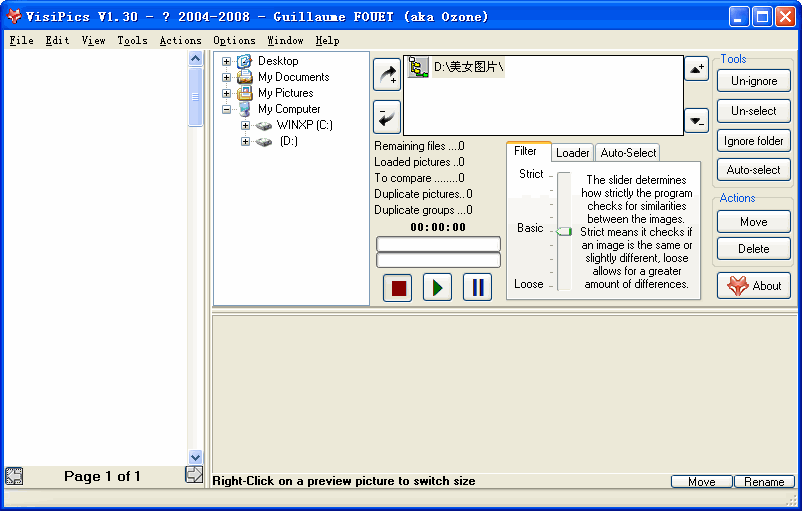Screen dimensions: 802x511
Task: Start the scan with the green Play button
Action: [x=437, y=288]
